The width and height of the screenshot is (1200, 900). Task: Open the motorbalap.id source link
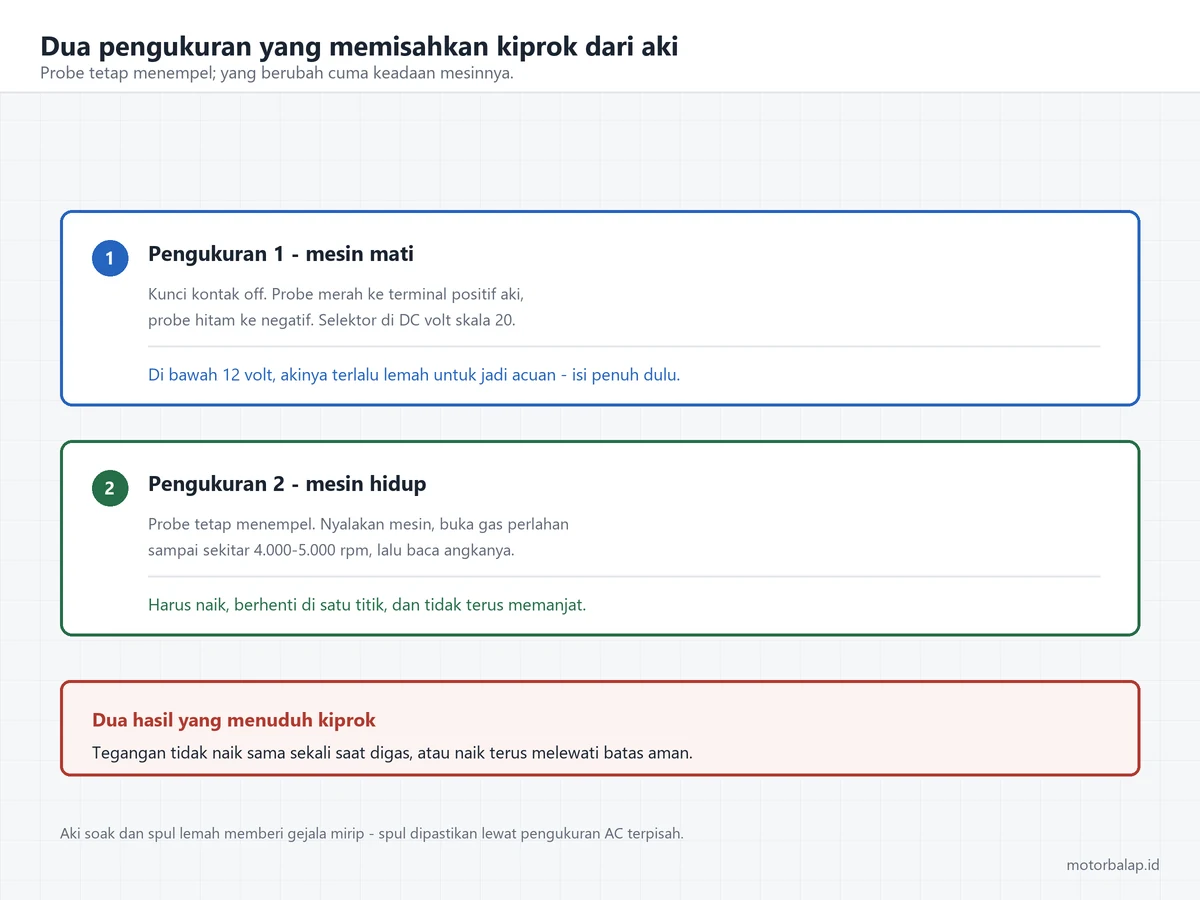pos(1113,865)
